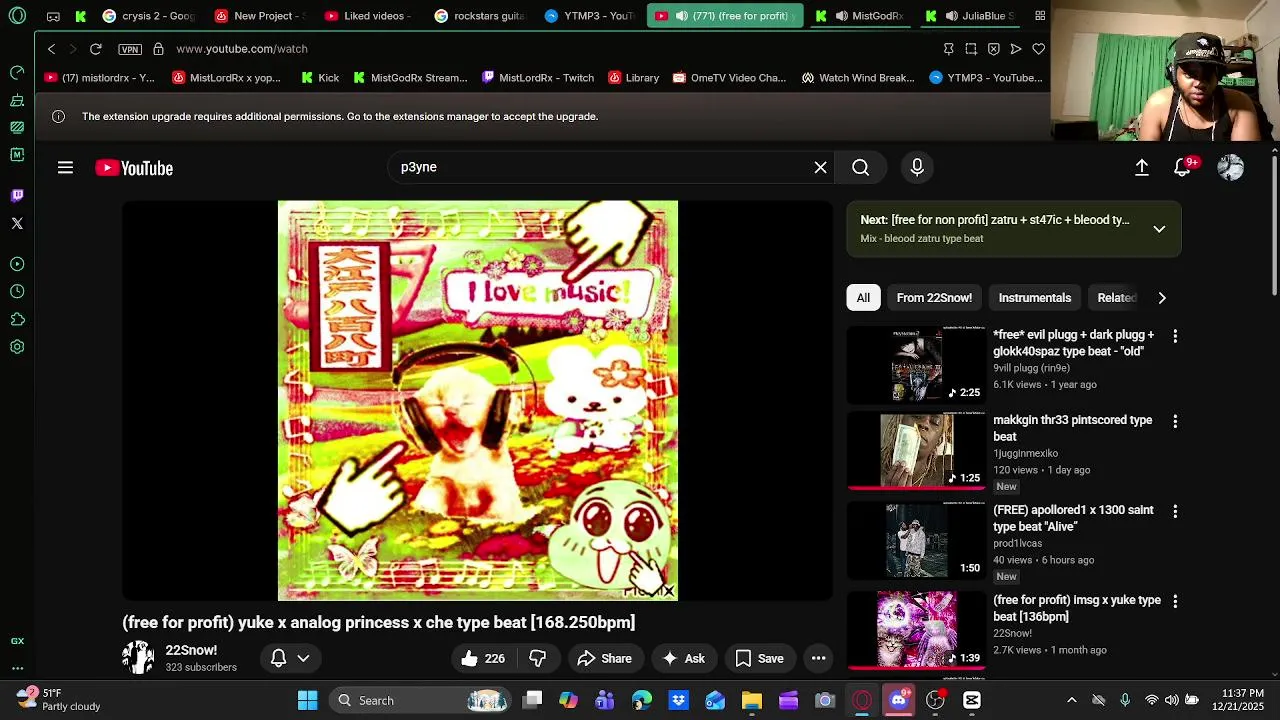Open the Windows Start menu
1280x720 pixels.
coord(307,701)
